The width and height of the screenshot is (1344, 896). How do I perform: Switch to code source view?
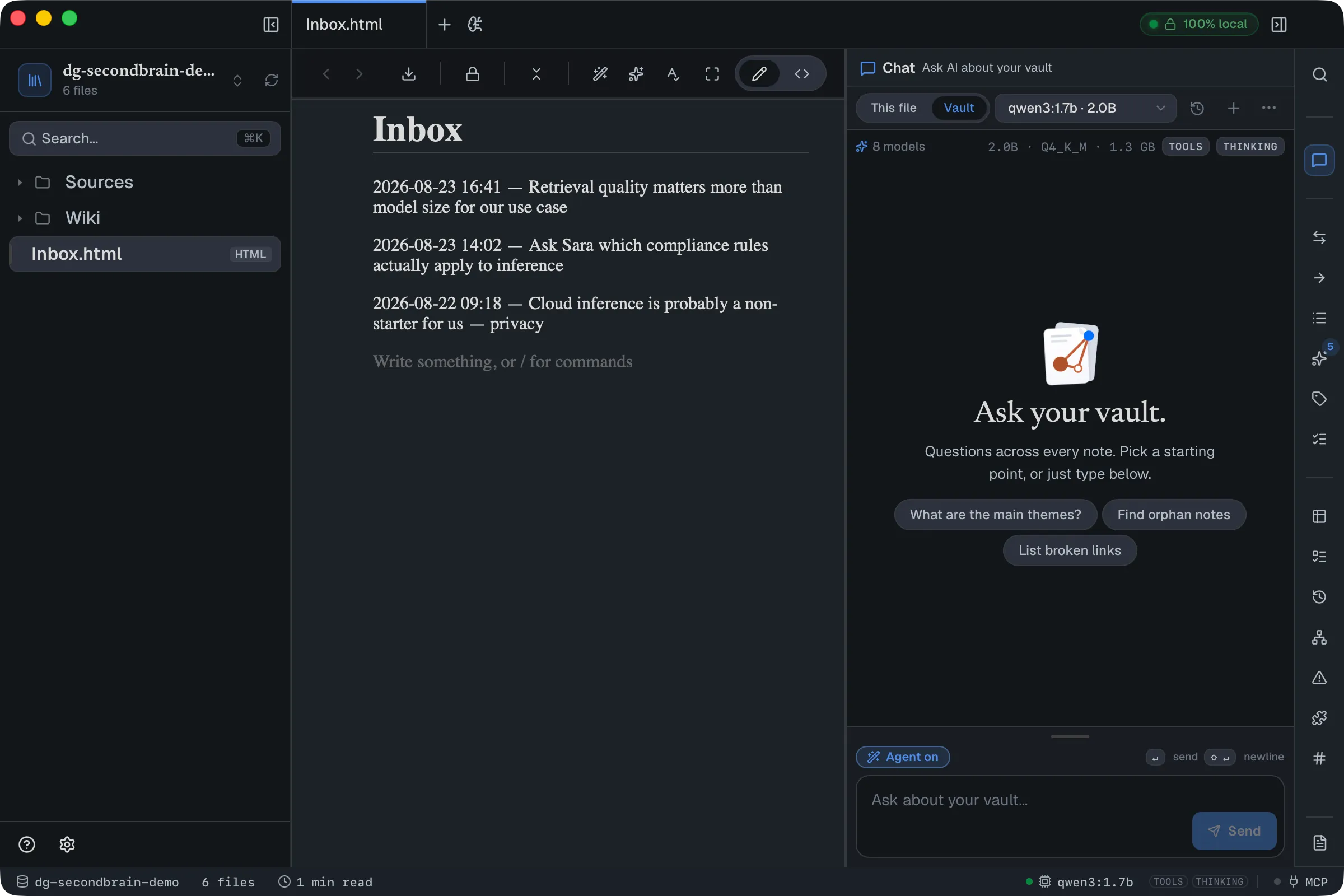(x=802, y=74)
